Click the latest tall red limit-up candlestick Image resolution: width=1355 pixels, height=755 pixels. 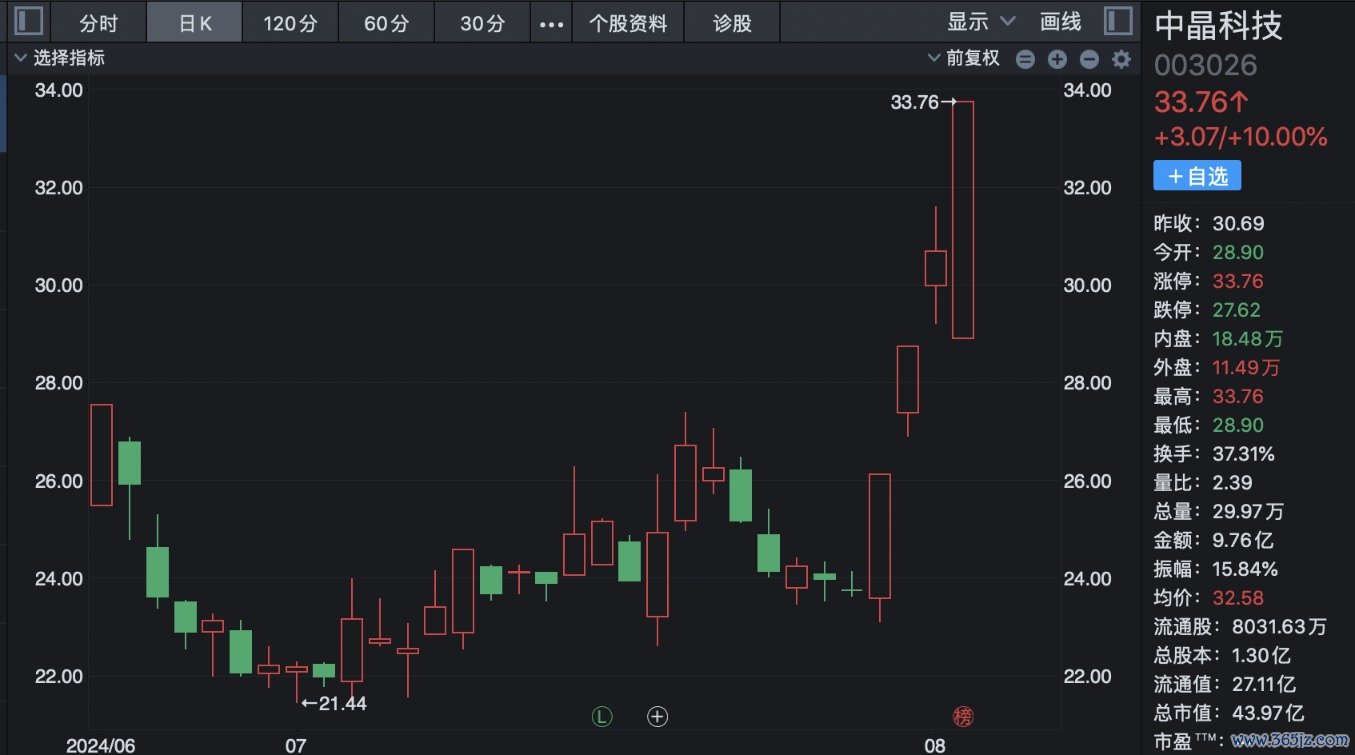pos(962,220)
